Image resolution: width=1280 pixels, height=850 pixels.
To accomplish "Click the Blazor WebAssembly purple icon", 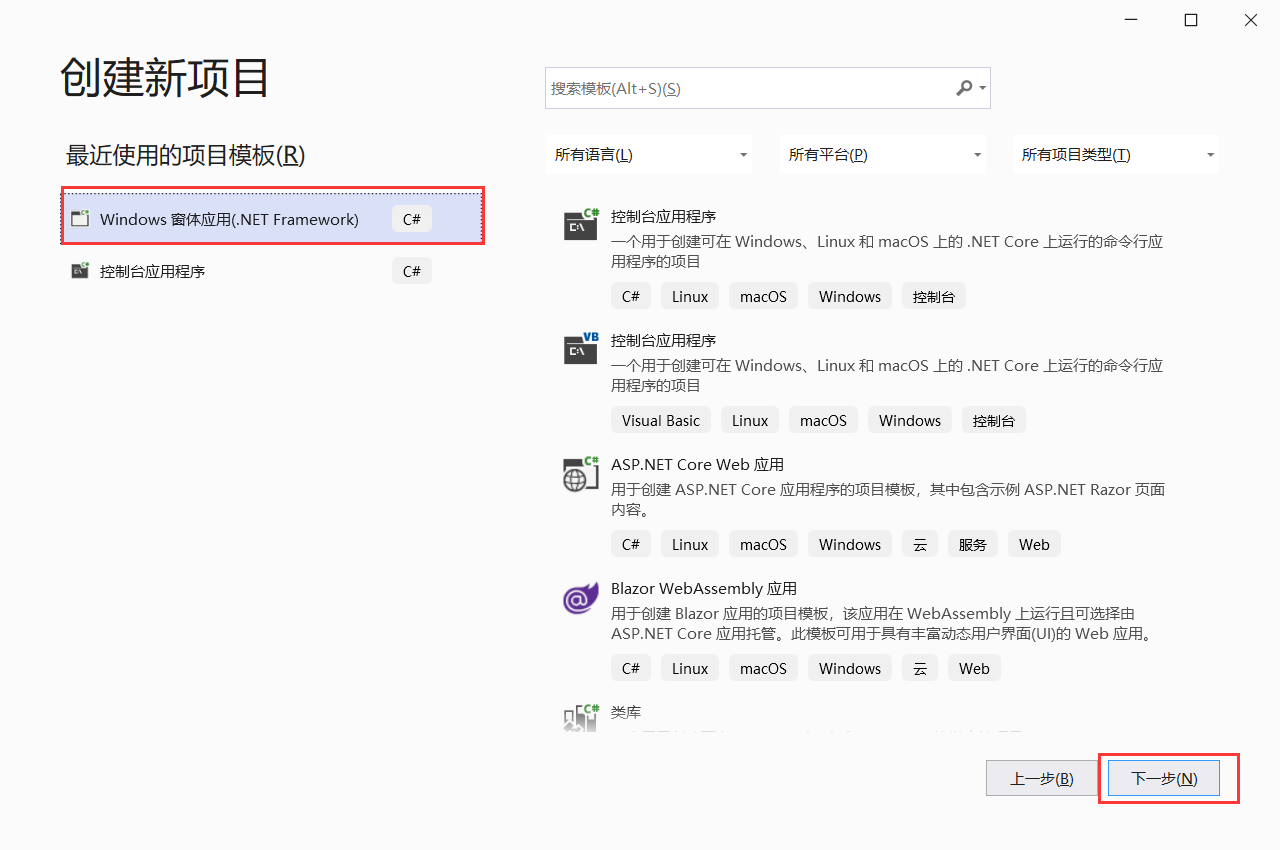I will click(580, 598).
